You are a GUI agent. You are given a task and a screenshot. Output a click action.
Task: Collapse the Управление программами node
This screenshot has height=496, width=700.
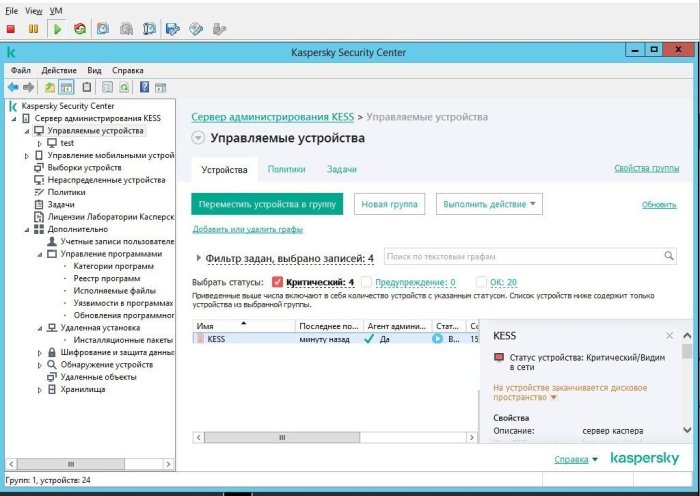pyautogui.click(x=39, y=254)
